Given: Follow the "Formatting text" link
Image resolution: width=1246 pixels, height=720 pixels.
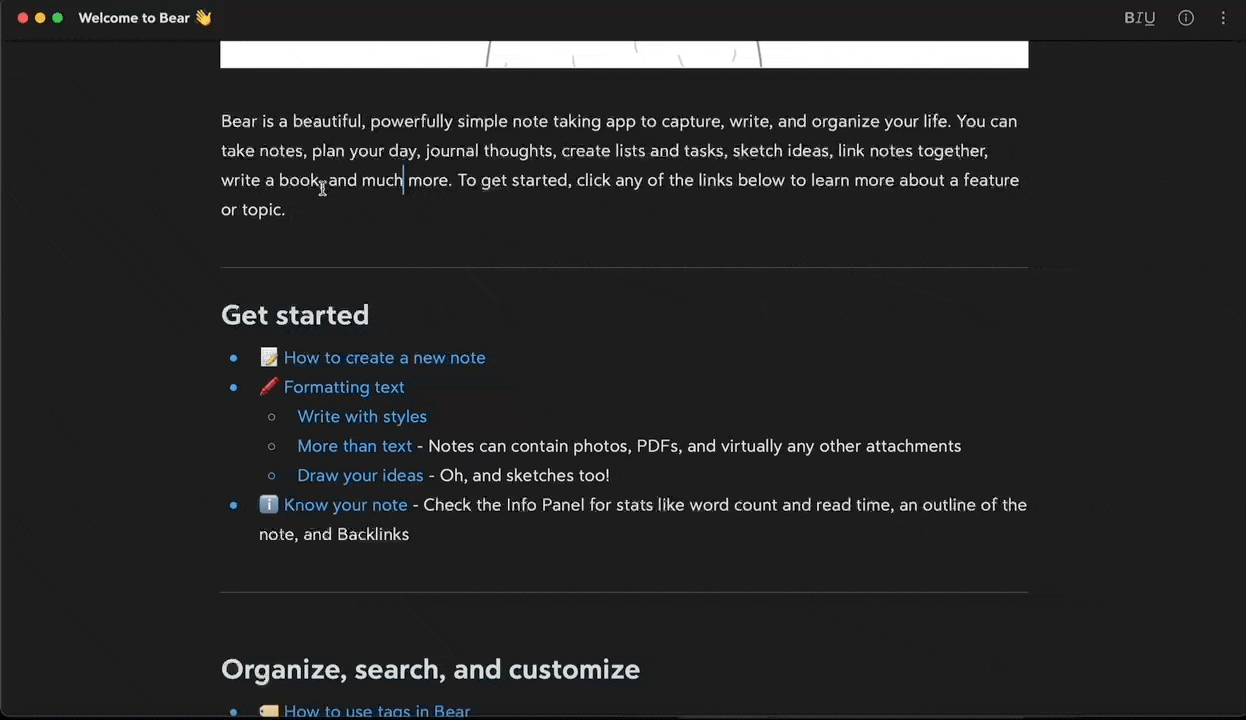Looking at the screenshot, I should point(344,387).
